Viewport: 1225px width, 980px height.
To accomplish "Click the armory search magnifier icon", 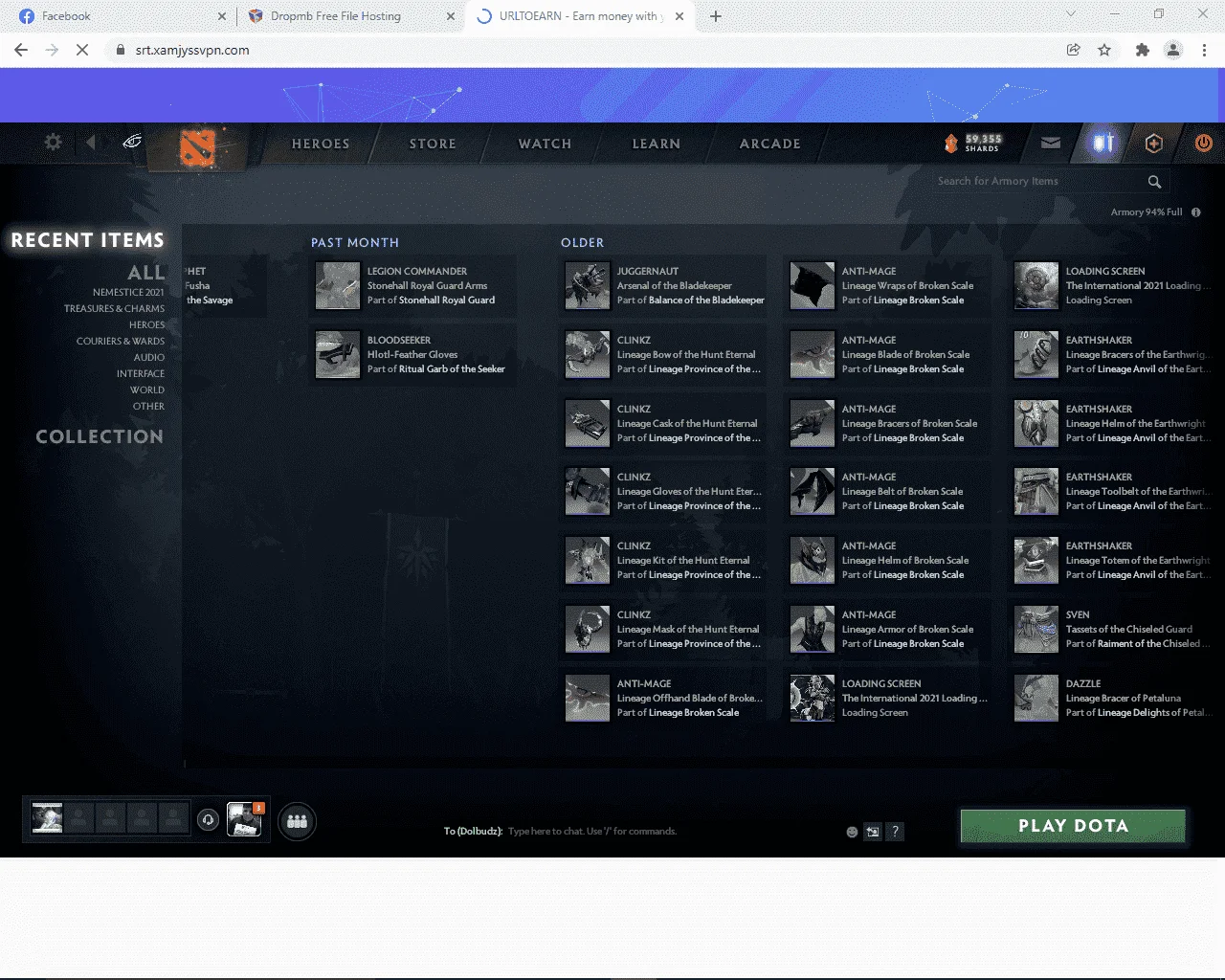I will (x=1154, y=182).
